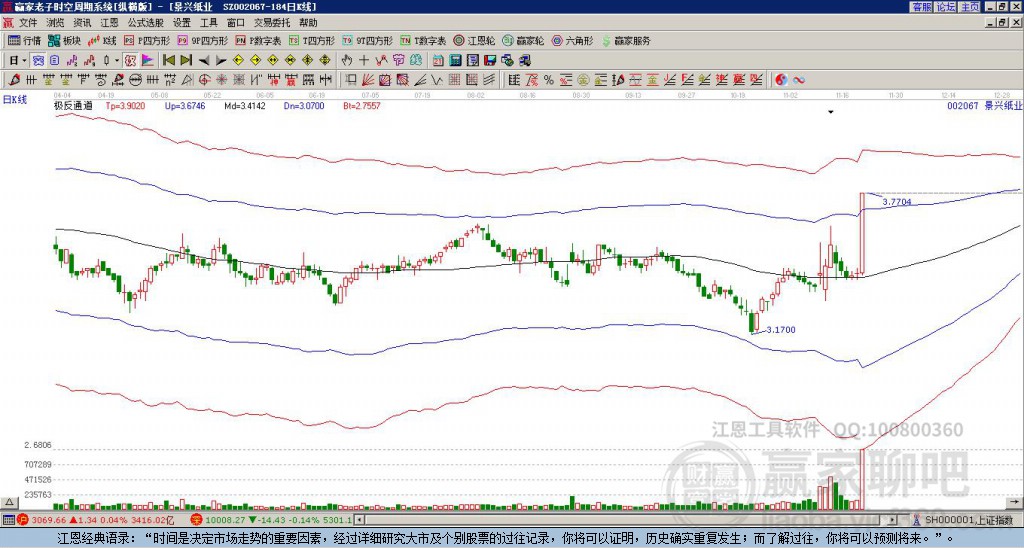The height and width of the screenshot is (548, 1024).
Task: Select the red crosshair circle tool
Action: tap(204, 80)
